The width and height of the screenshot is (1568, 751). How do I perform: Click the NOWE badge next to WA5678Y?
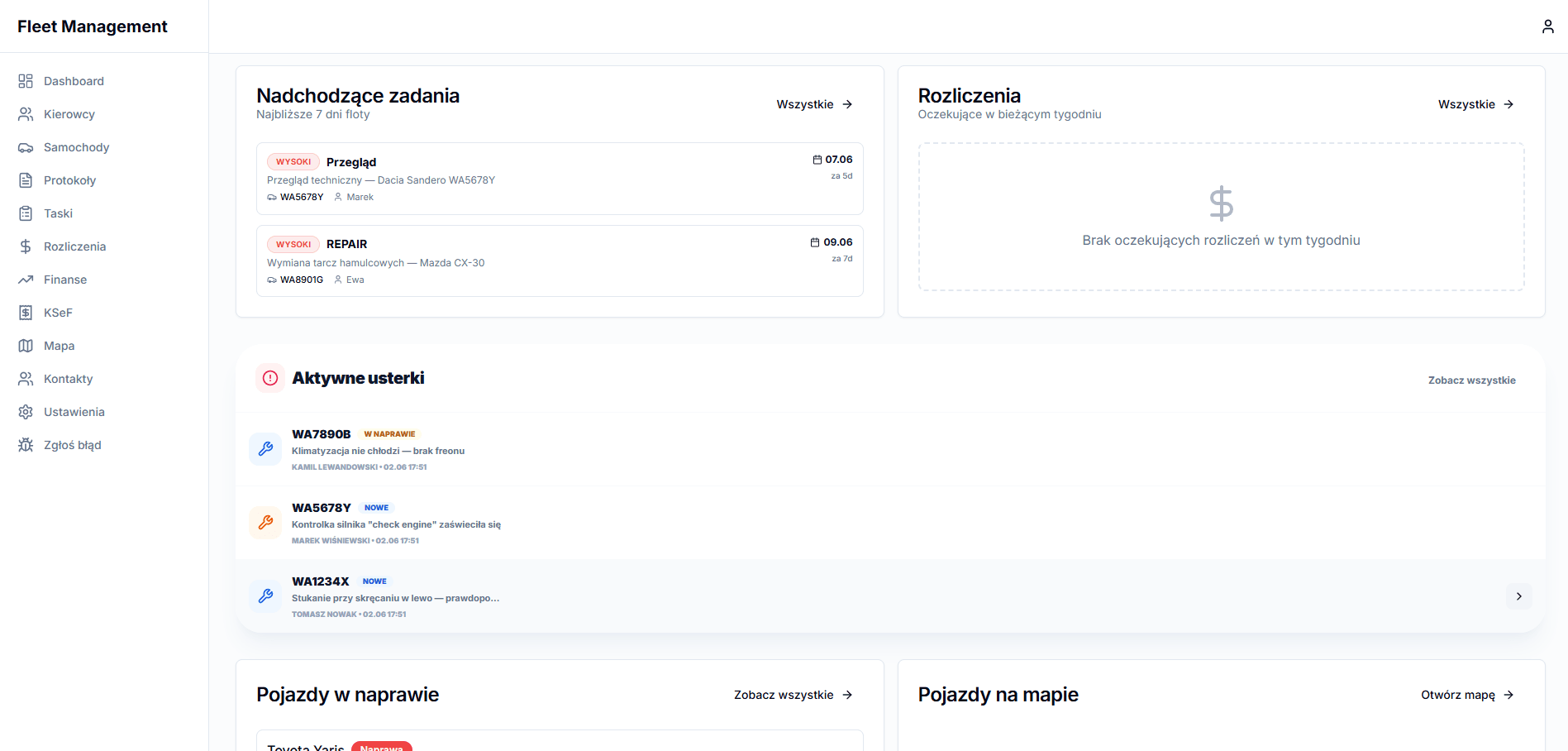(376, 508)
